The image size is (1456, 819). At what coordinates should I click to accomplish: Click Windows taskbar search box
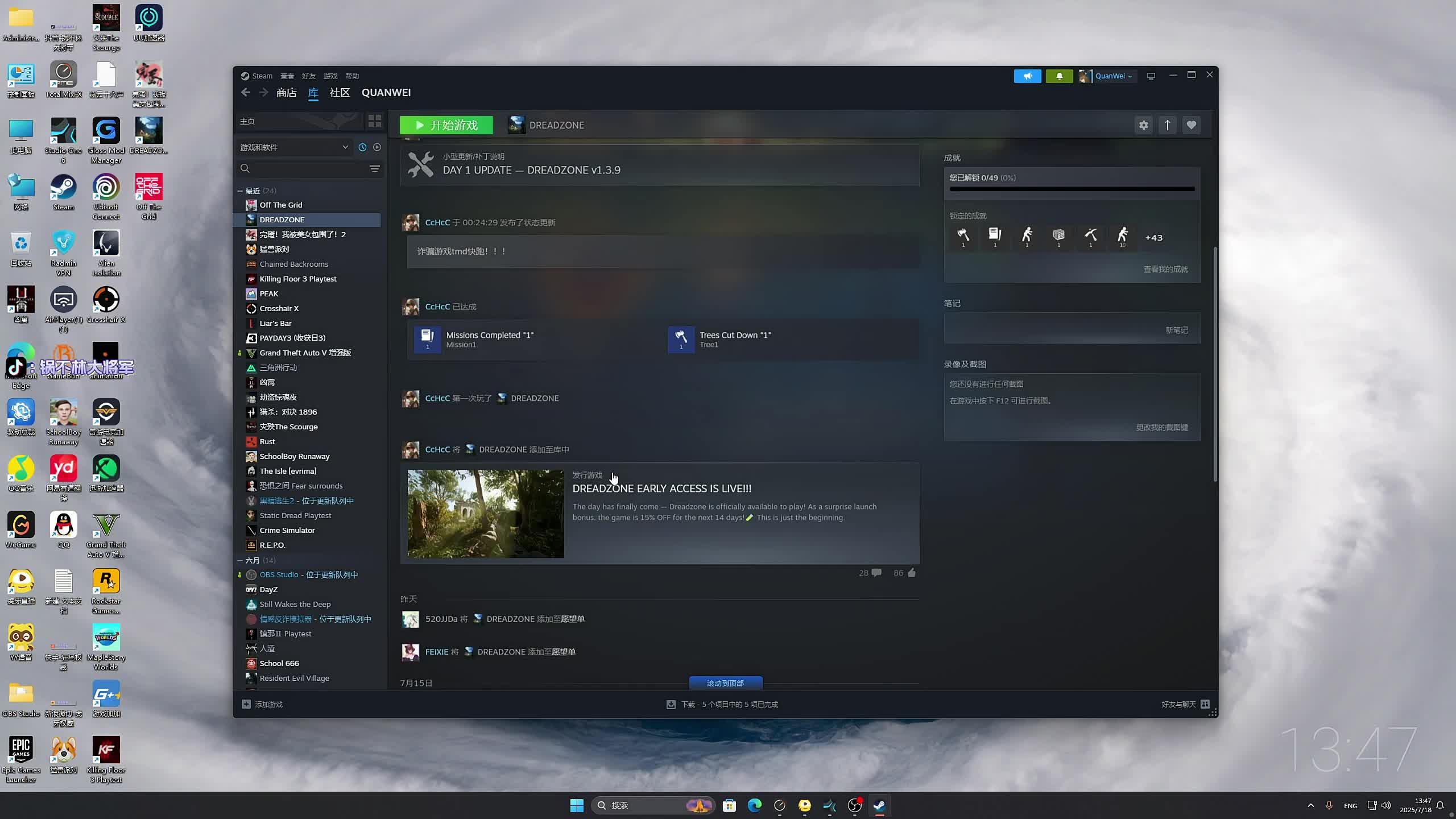coord(652,805)
